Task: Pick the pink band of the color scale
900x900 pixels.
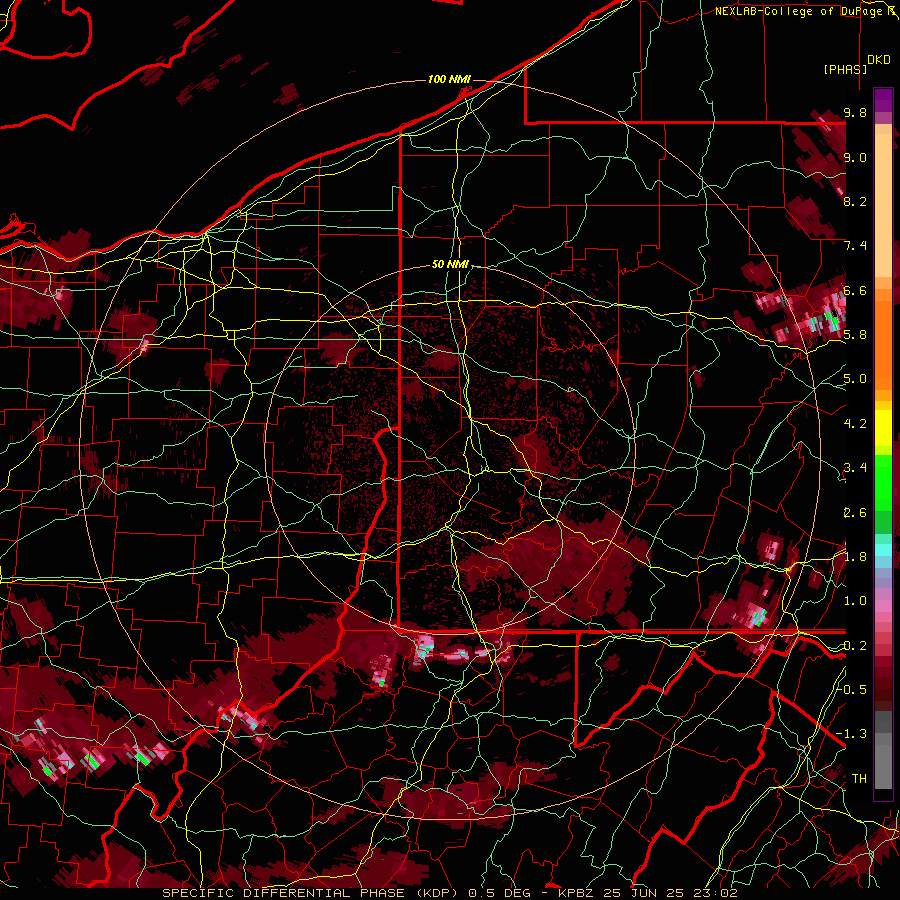Action: tap(883, 606)
